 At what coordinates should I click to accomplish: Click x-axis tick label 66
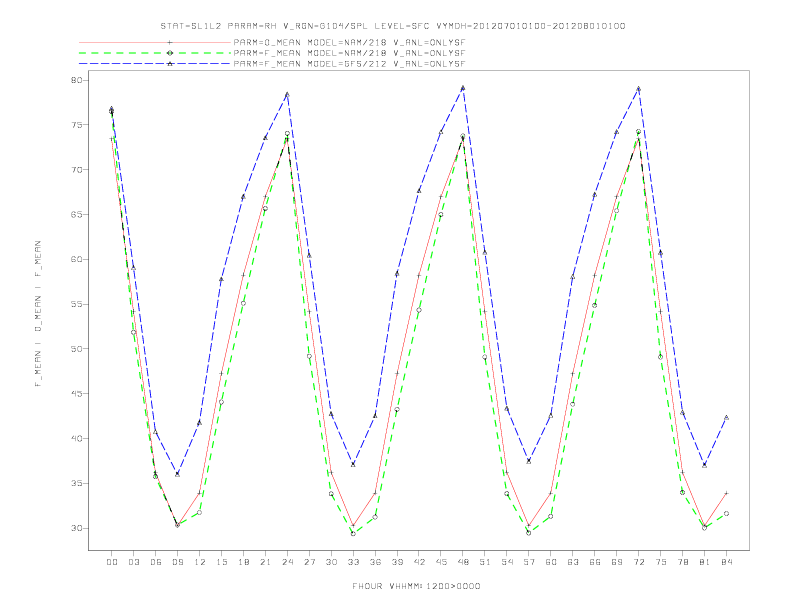595,562
